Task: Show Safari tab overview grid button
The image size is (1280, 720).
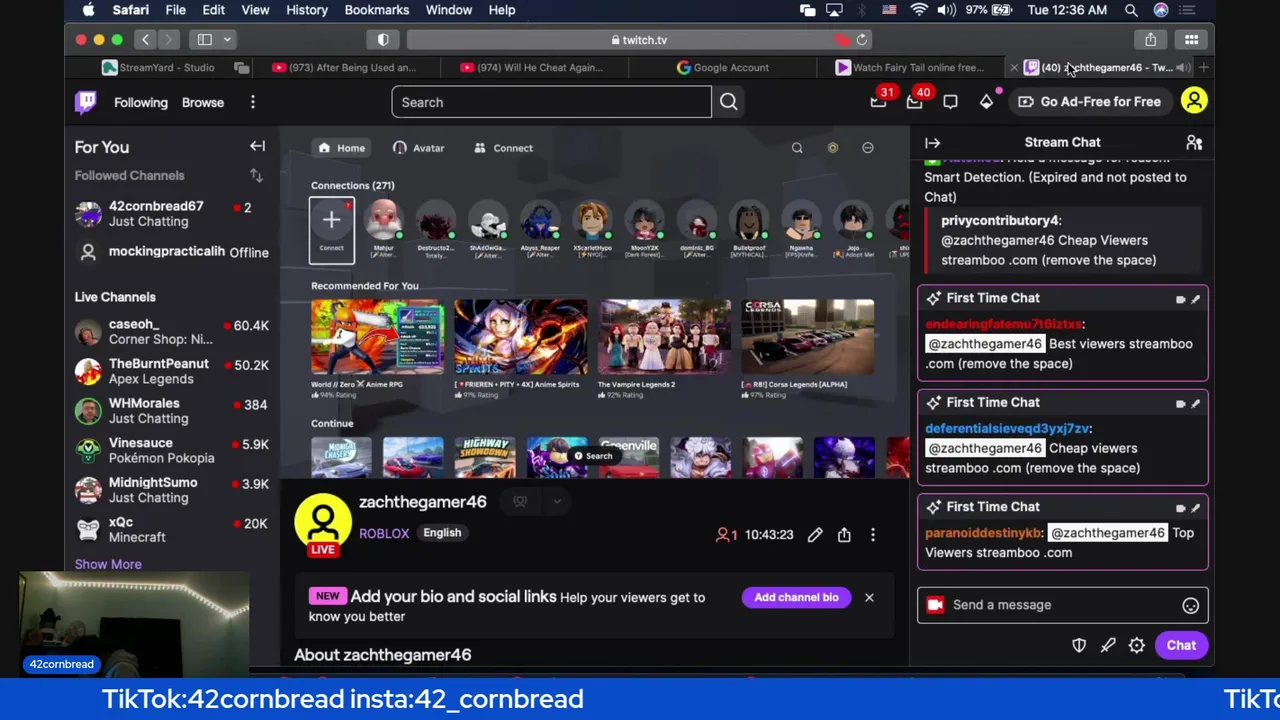Action: 1191,40
